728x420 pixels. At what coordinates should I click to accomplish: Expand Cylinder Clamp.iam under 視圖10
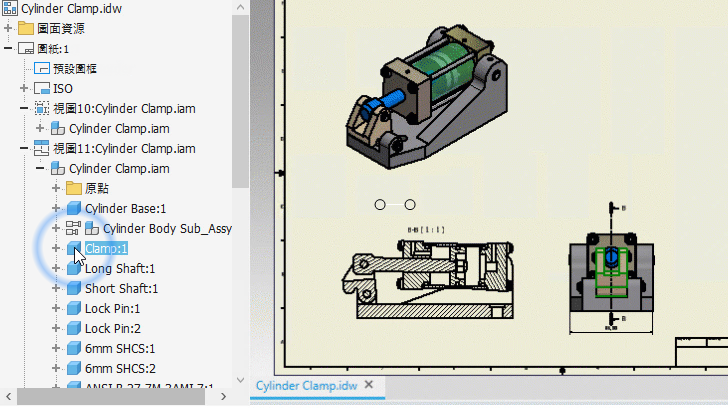(40, 128)
